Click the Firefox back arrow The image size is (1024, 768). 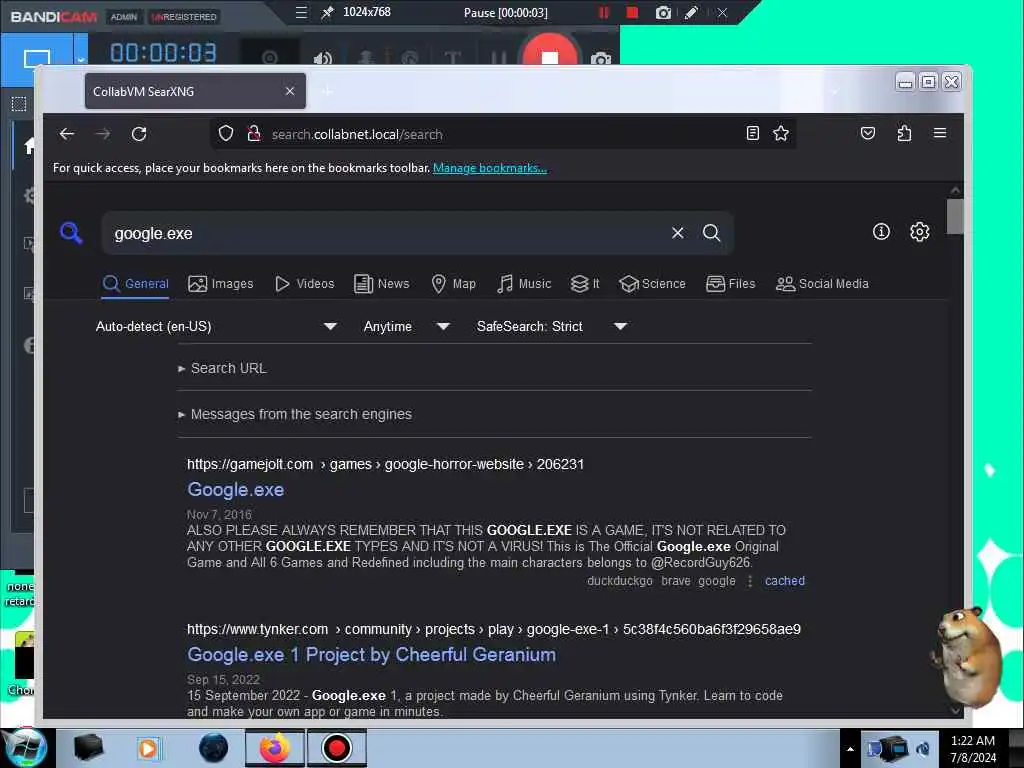click(67, 134)
